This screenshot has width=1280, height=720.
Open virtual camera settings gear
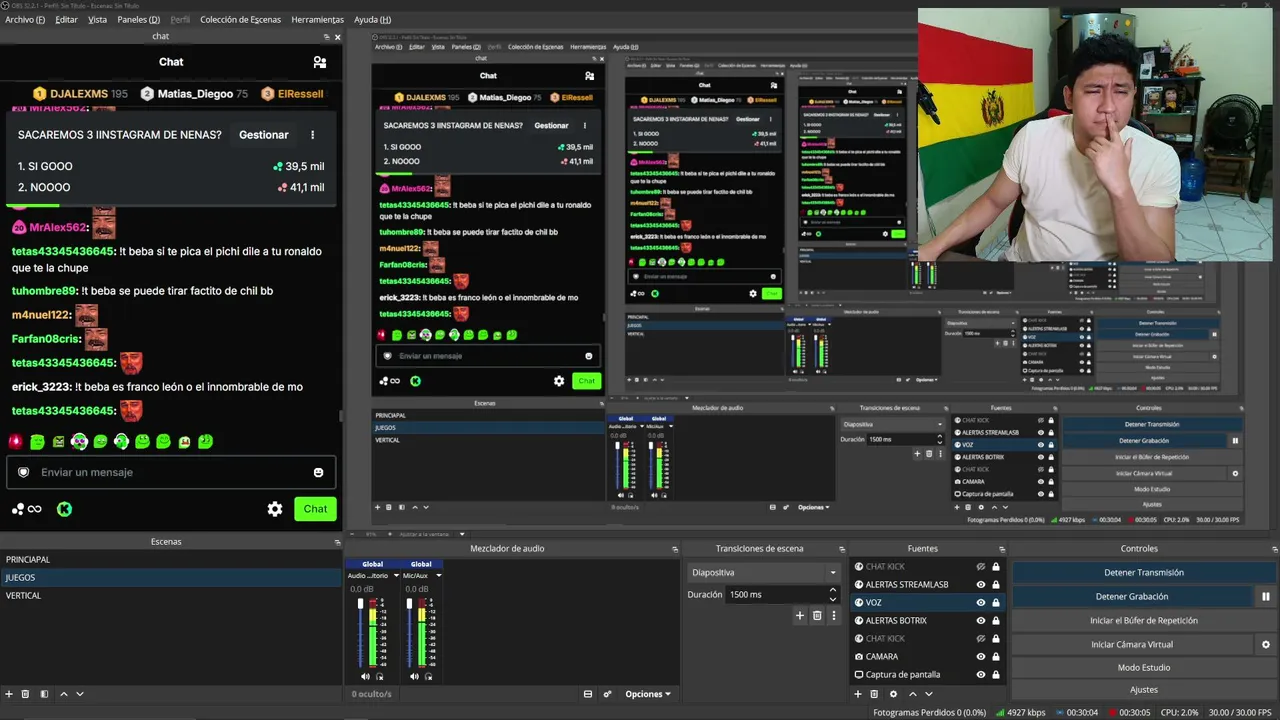[1265, 645]
